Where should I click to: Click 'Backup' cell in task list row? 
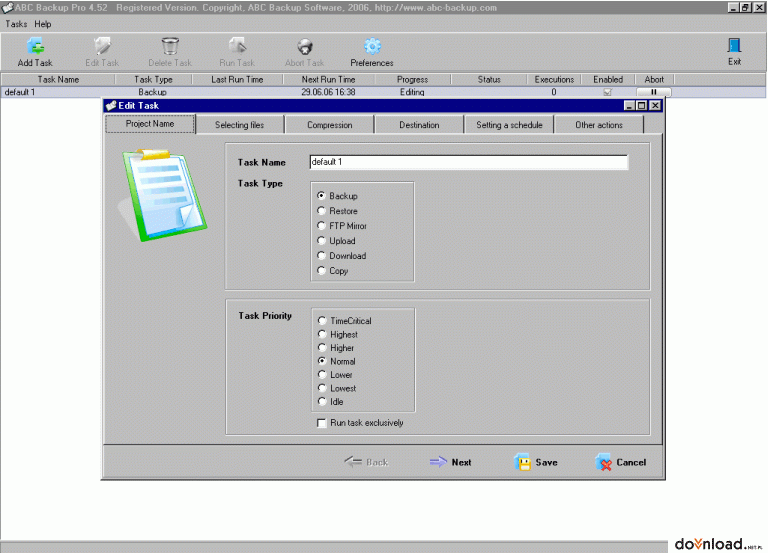click(x=152, y=92)
